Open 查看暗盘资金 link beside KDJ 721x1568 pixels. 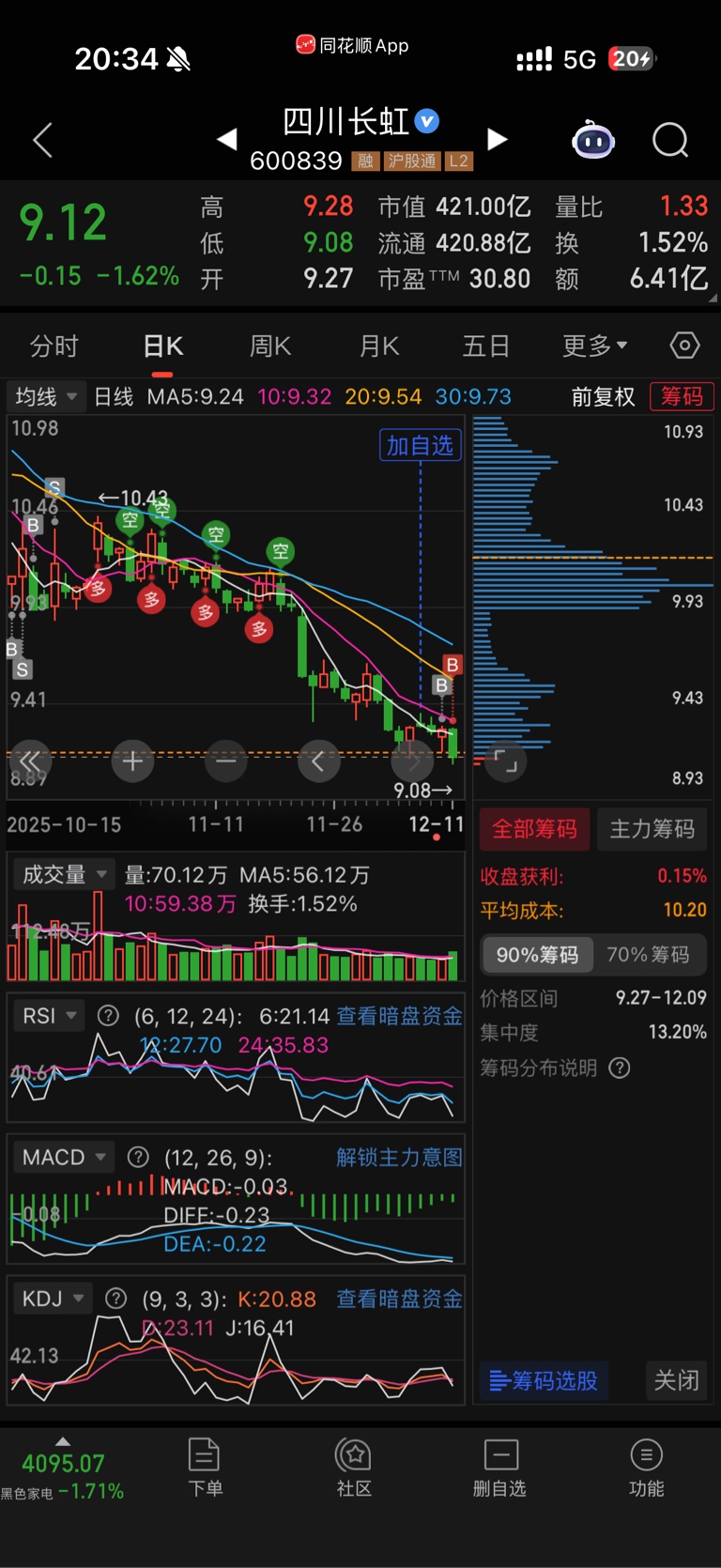400,1299
